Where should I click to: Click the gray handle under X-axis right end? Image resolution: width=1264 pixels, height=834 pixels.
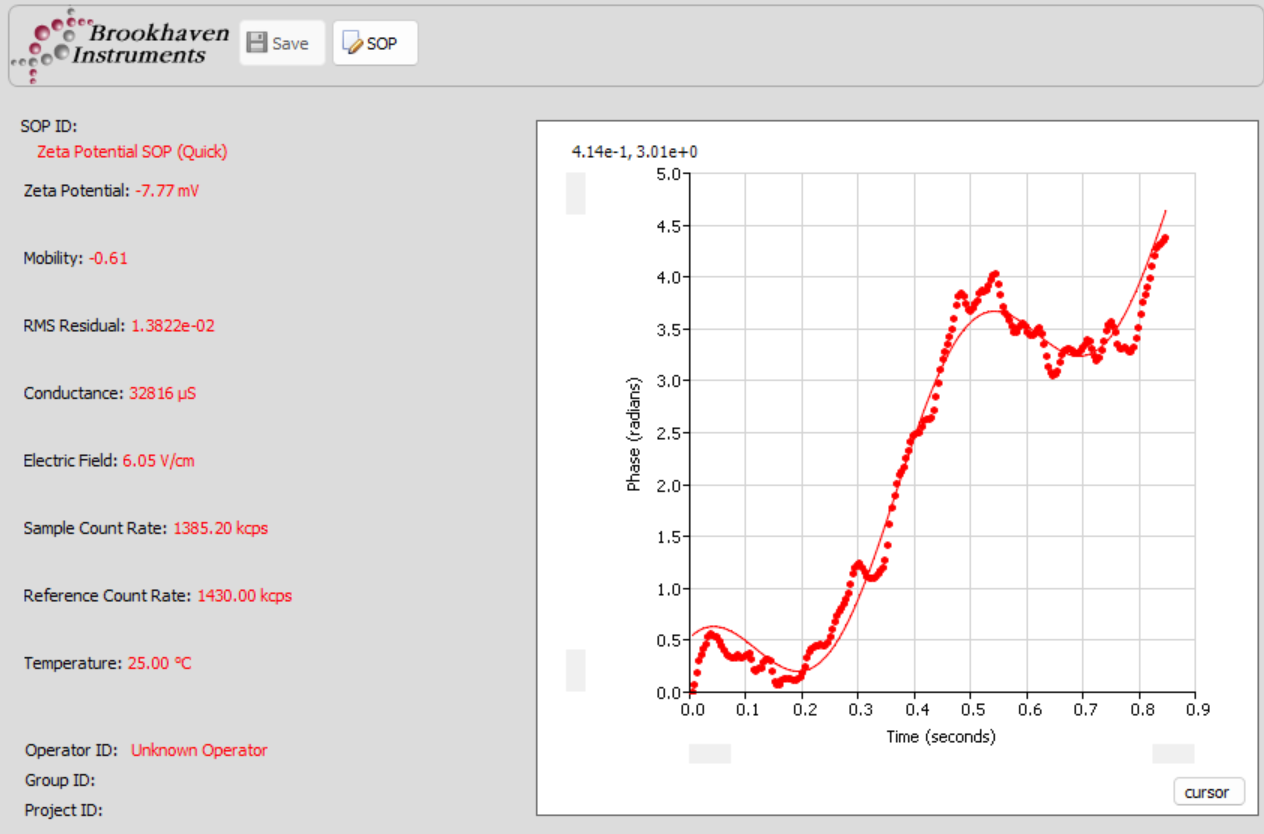coord(1173,753)
